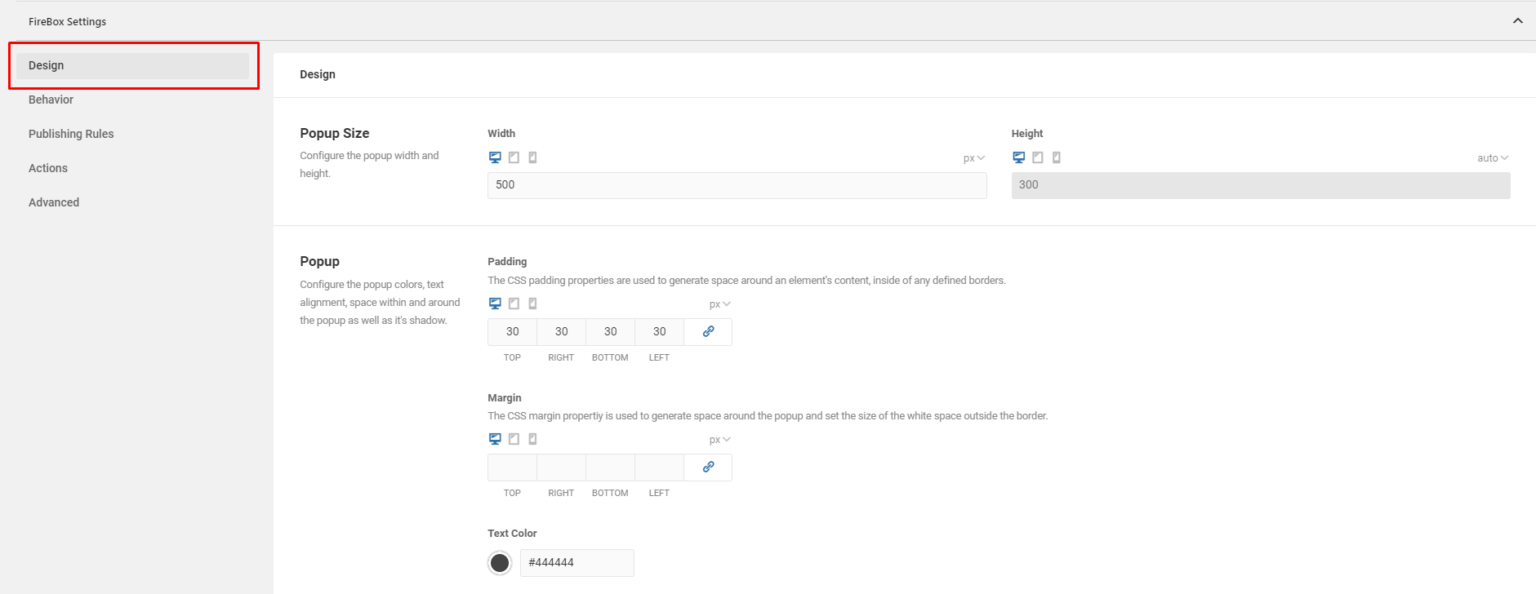Select the tablet icon for Margin settings

(513, 438)
